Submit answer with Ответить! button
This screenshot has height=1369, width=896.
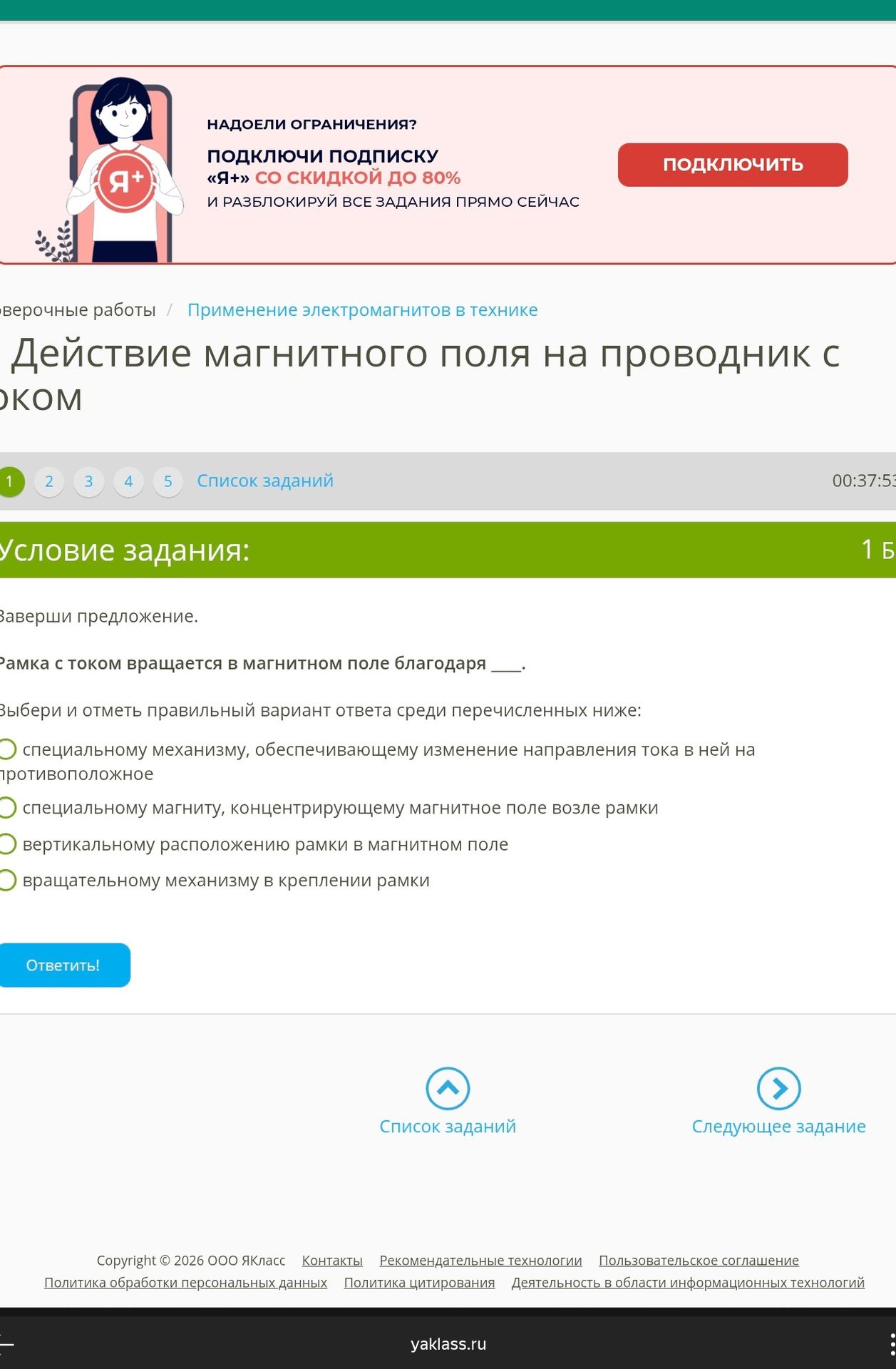[64, 965]
